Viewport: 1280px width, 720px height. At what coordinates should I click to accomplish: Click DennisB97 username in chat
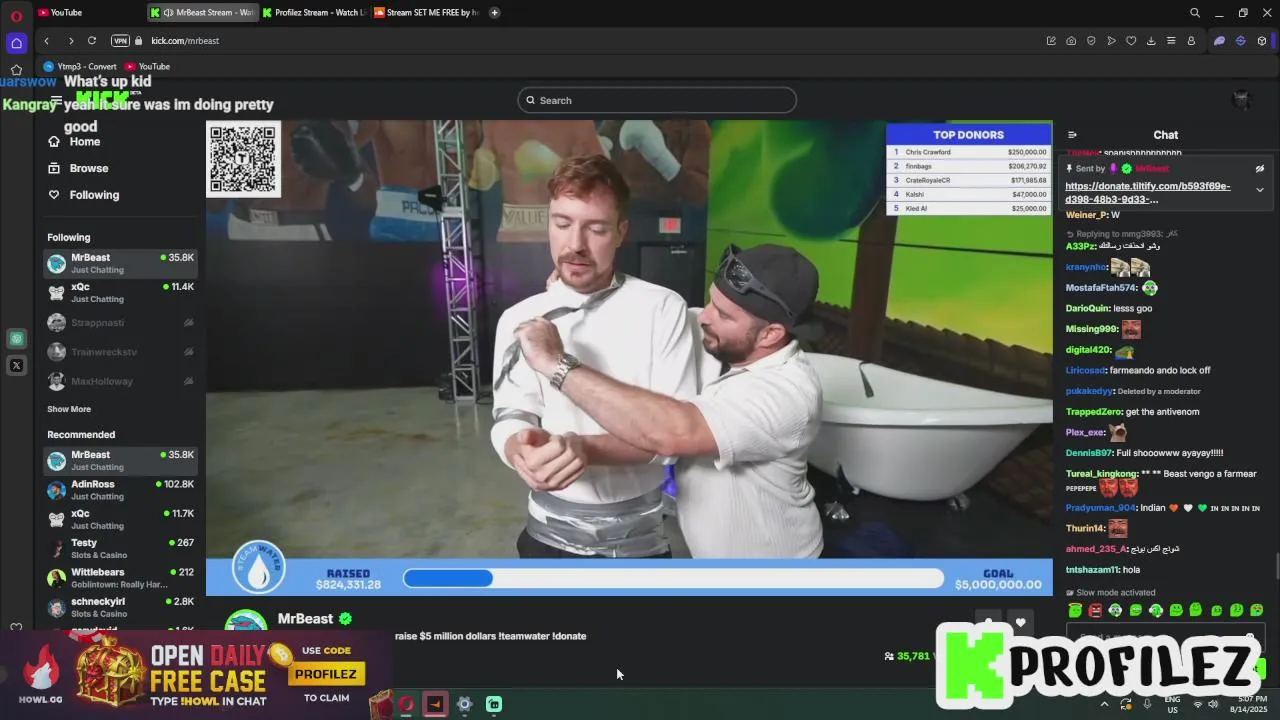click(x=1088, y=453)
